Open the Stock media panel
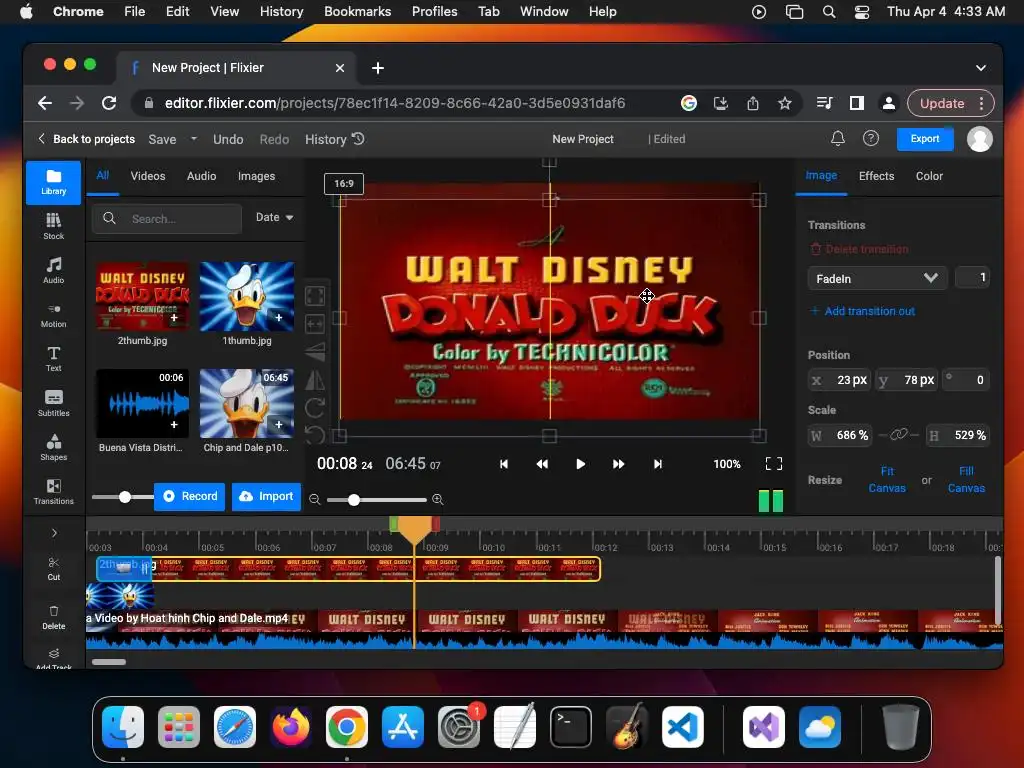1024x768 pixels. (54, 226)
